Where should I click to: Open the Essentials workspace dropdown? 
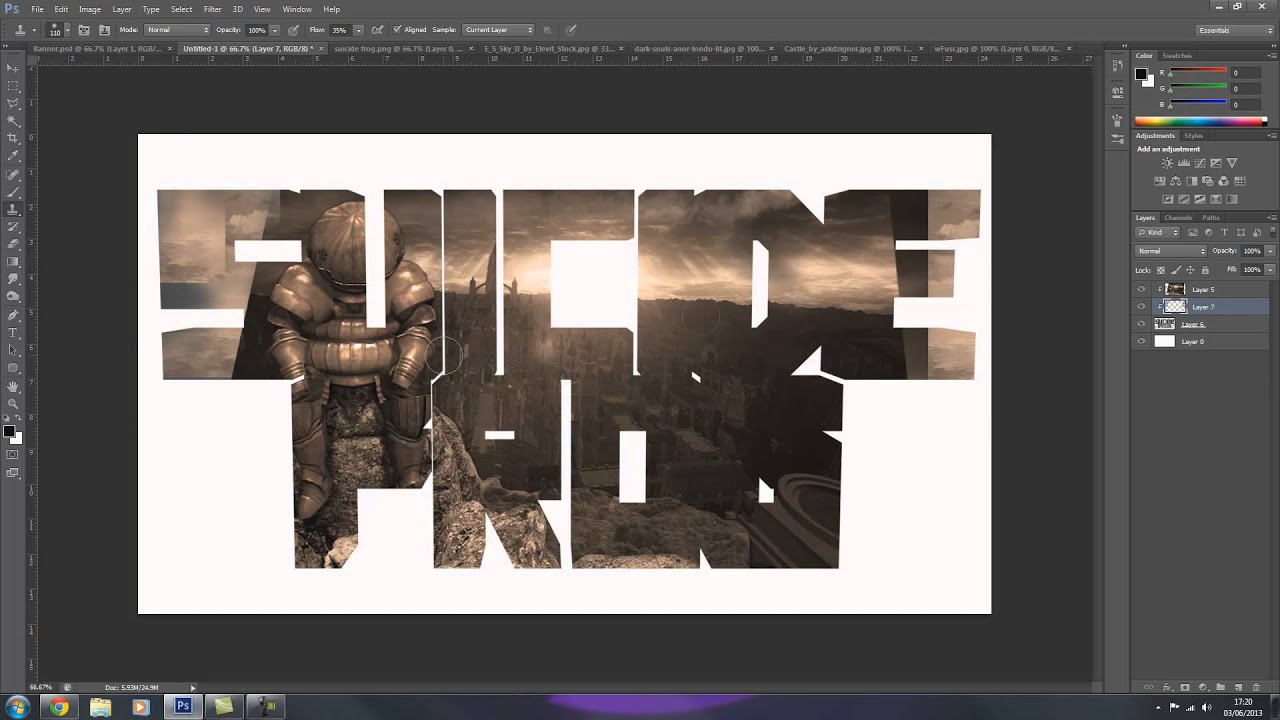1233,30
